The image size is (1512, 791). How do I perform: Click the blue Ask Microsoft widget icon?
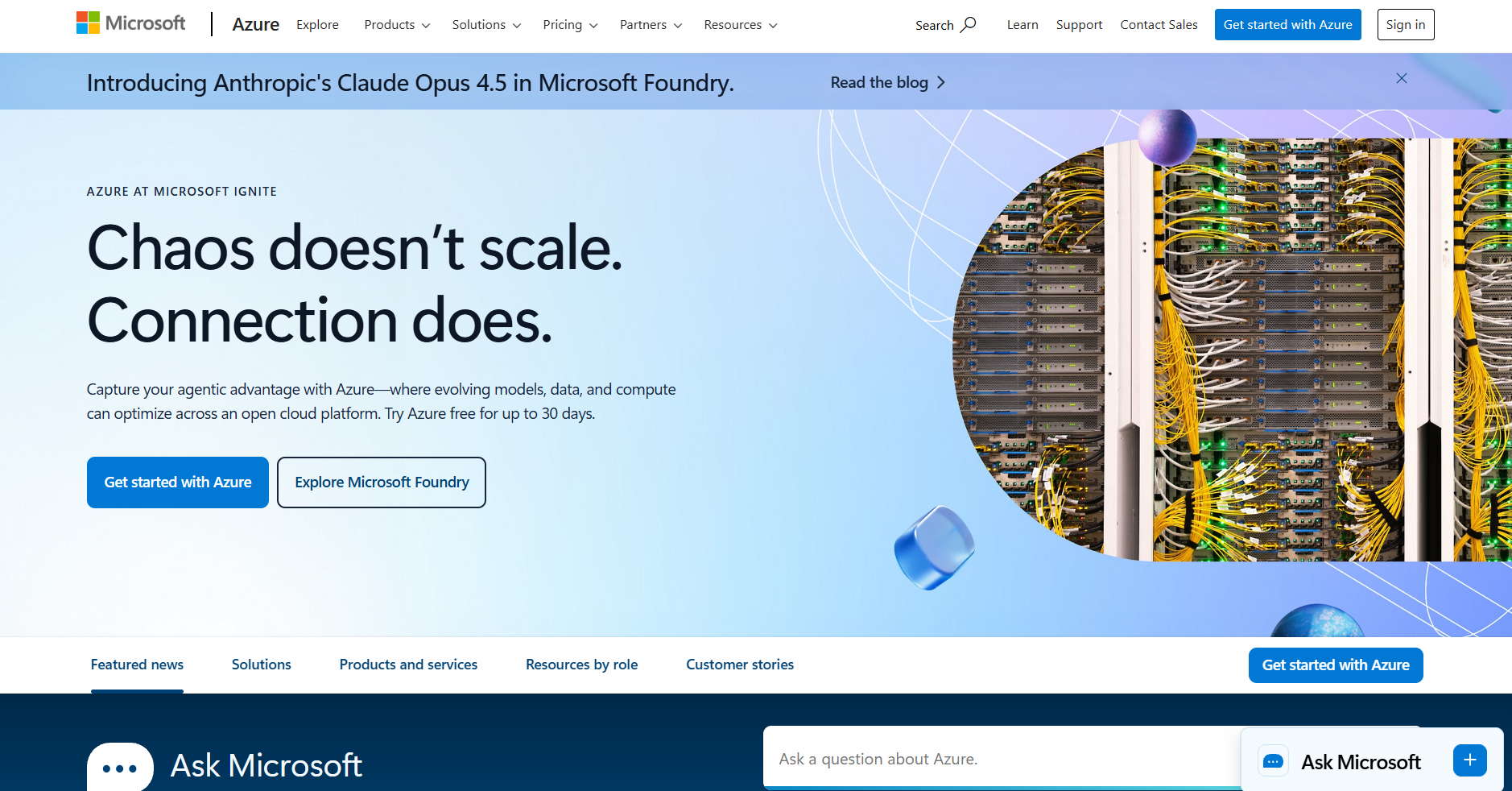[1273, 761]
